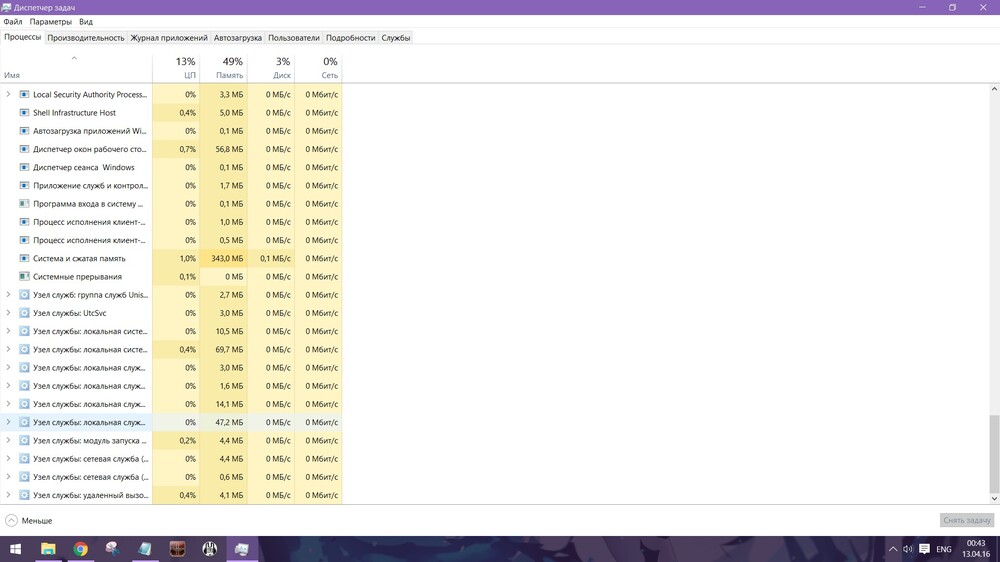Image resolution: width=1000 pixels, height=562 pixels.
Task: Open the Start menu Windows button
Action: (15, 549)
